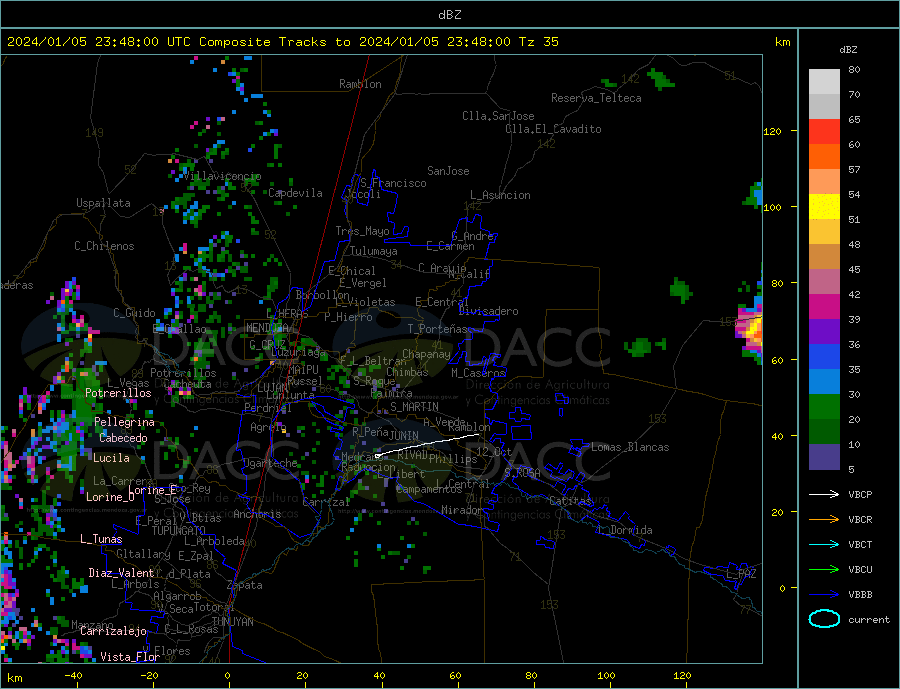Select the 42 dBZ magenta color swatch
This screenshot has height=689, width=900.
click(x=824, y=307)
